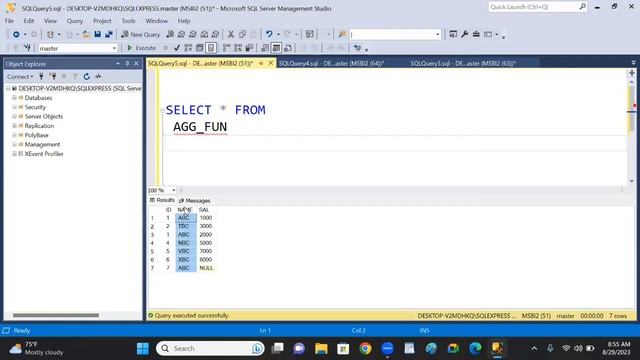Open the zoom 100 % dropdown
The image size is (640, 360).
pos(173,190)
